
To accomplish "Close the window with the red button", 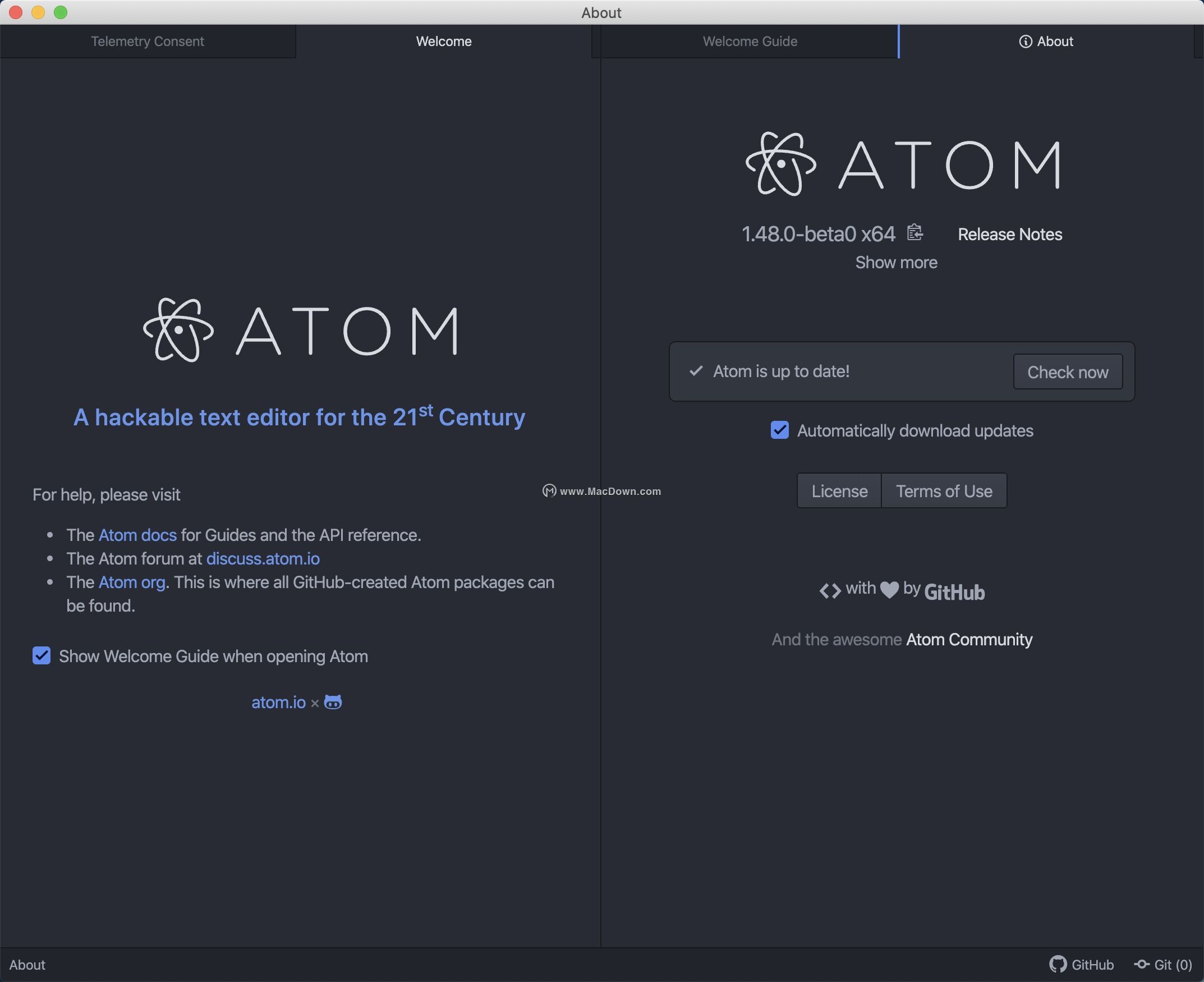I will [x=16, y=12].
